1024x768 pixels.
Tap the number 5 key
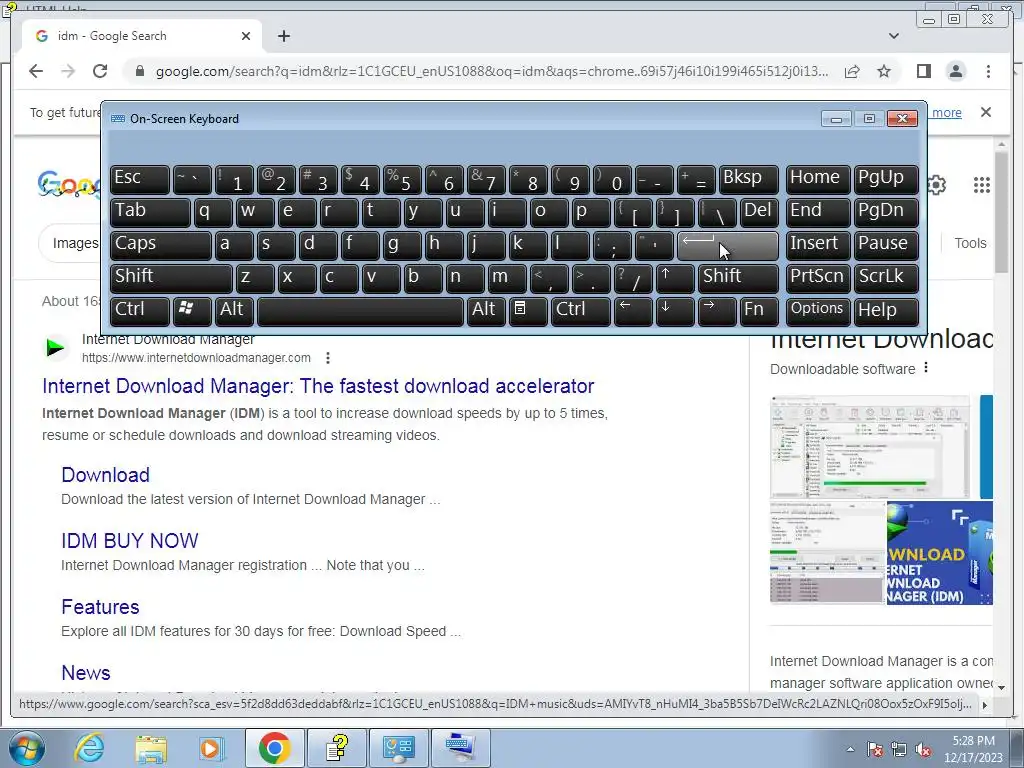pos(402,179)
